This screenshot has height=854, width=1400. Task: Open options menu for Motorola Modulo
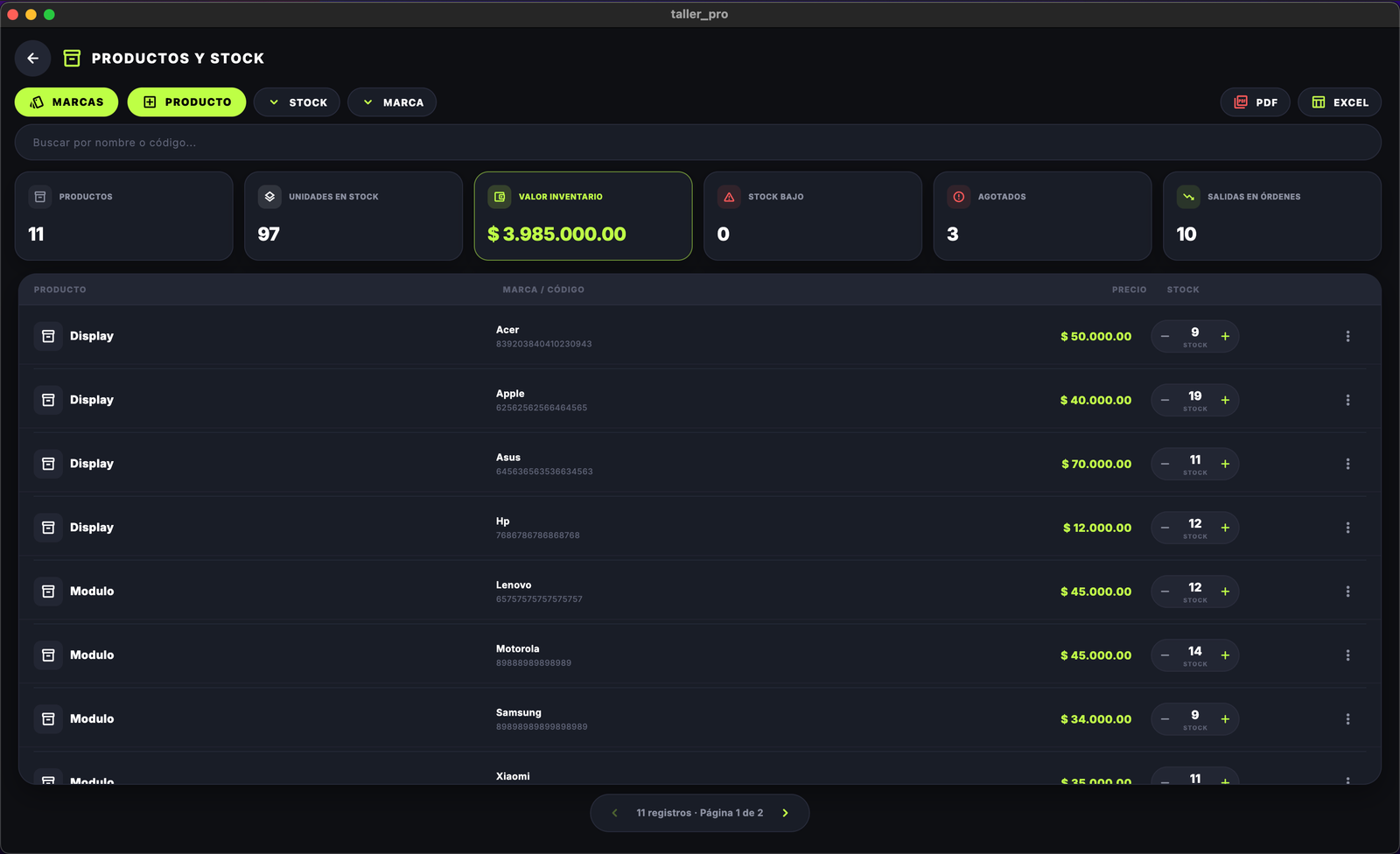tap(1347, 656)
